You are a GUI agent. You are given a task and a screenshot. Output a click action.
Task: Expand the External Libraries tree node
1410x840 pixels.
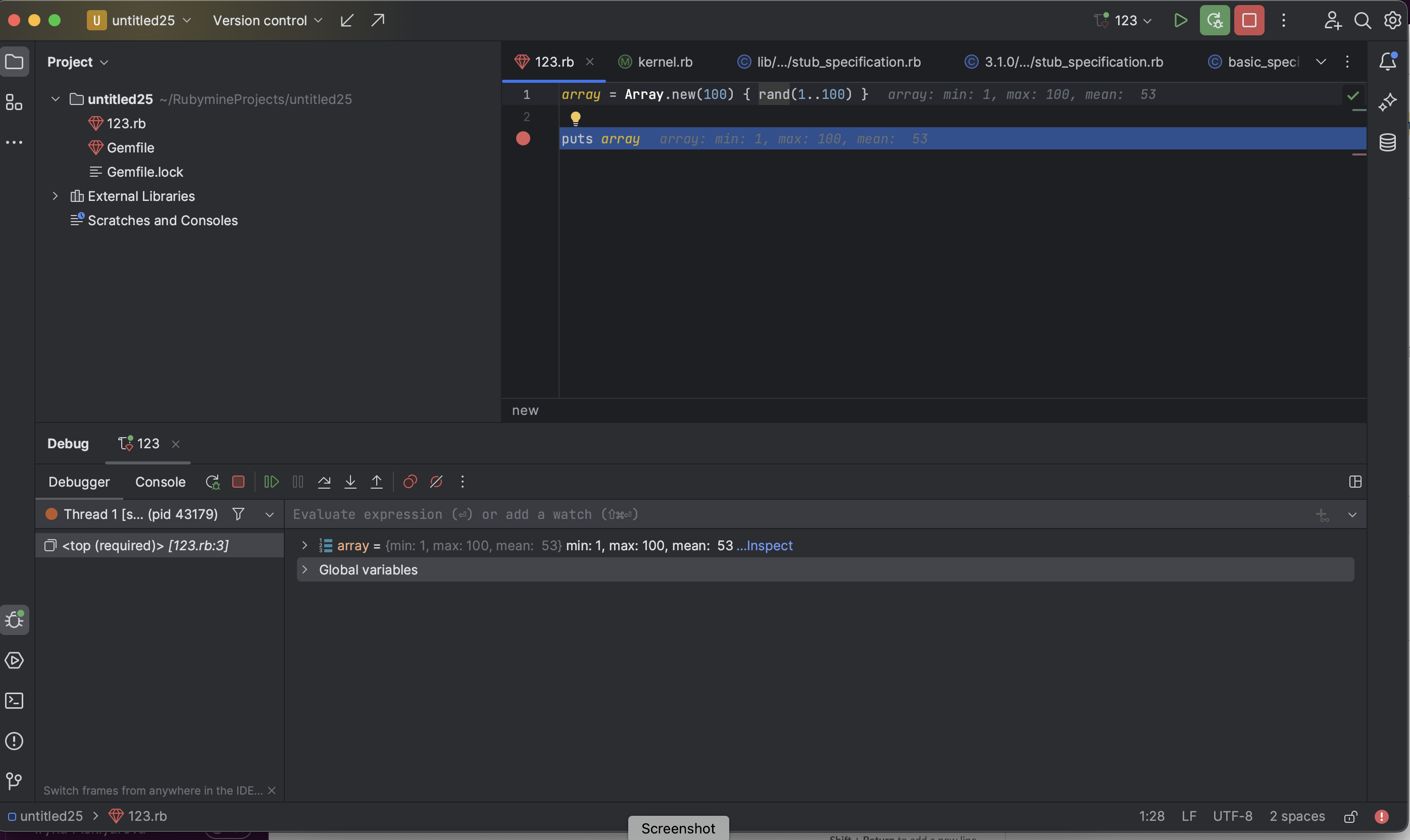pyautogui.click(x=55, y=196)
